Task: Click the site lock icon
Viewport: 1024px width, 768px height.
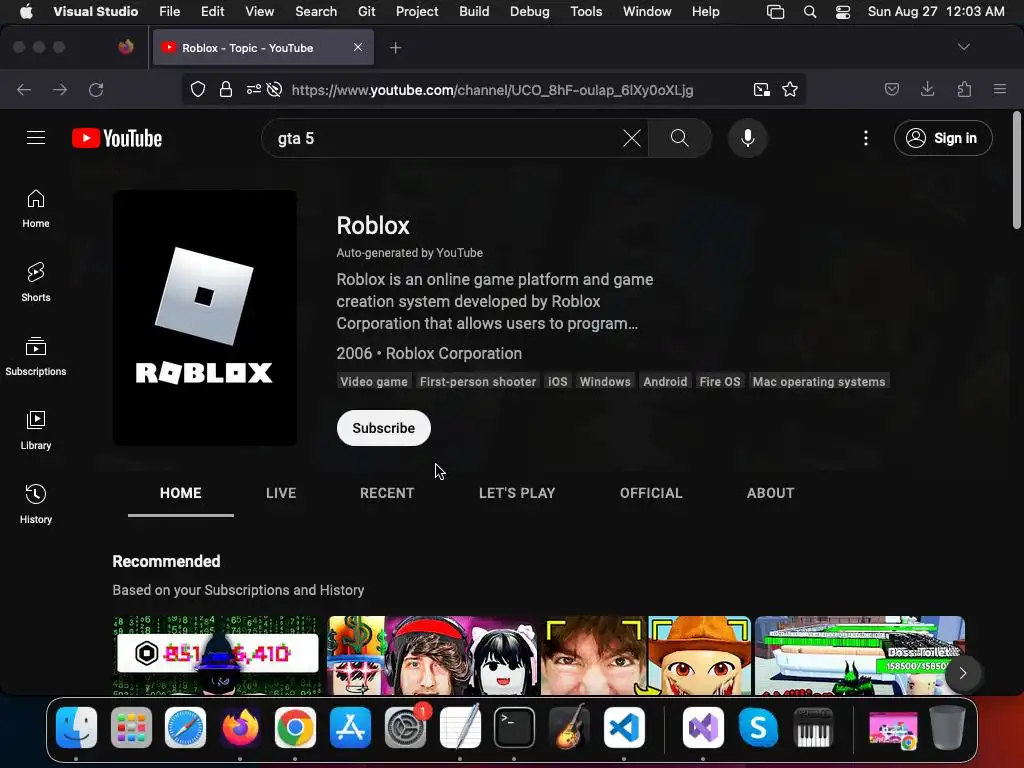Action: pos(226,89)
